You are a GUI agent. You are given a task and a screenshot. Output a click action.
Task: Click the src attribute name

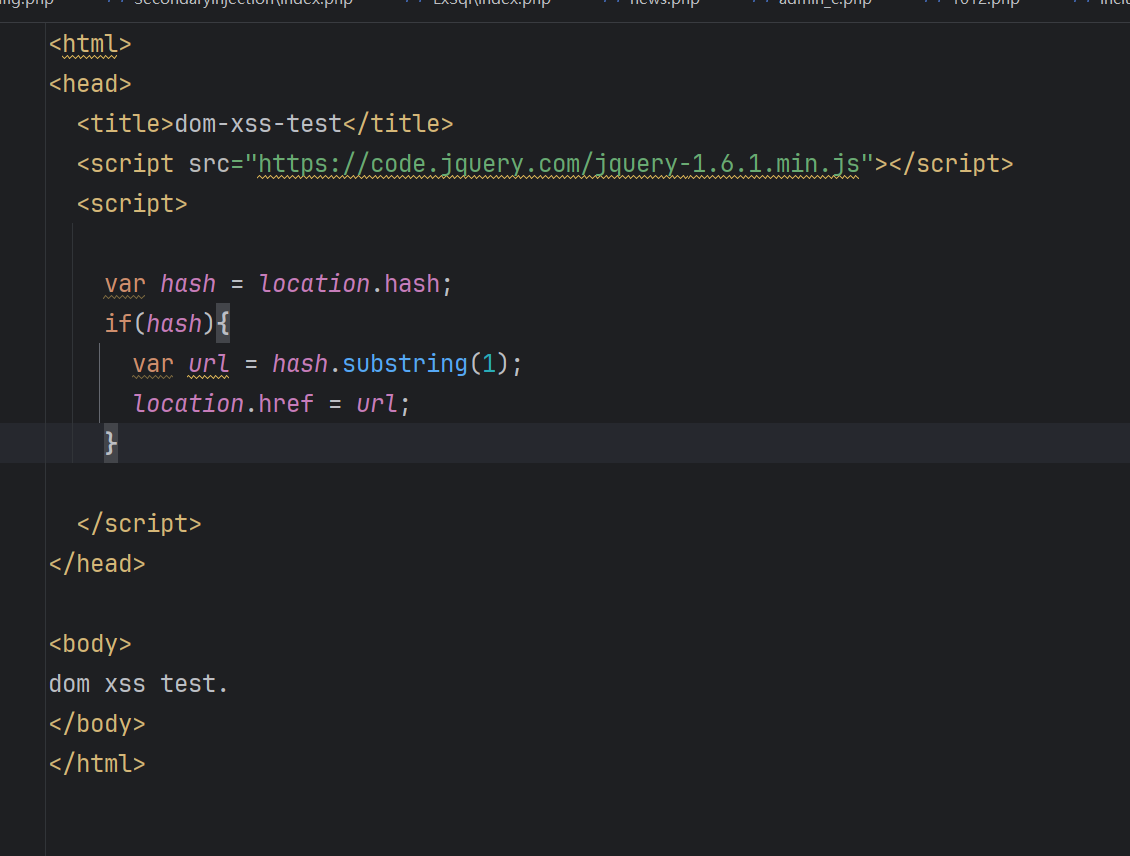point(209,164)
